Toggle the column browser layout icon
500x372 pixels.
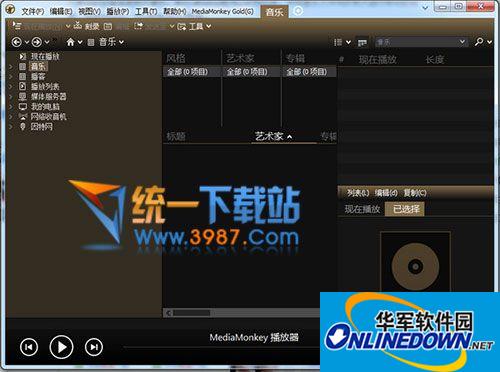[x=362, y=42]
